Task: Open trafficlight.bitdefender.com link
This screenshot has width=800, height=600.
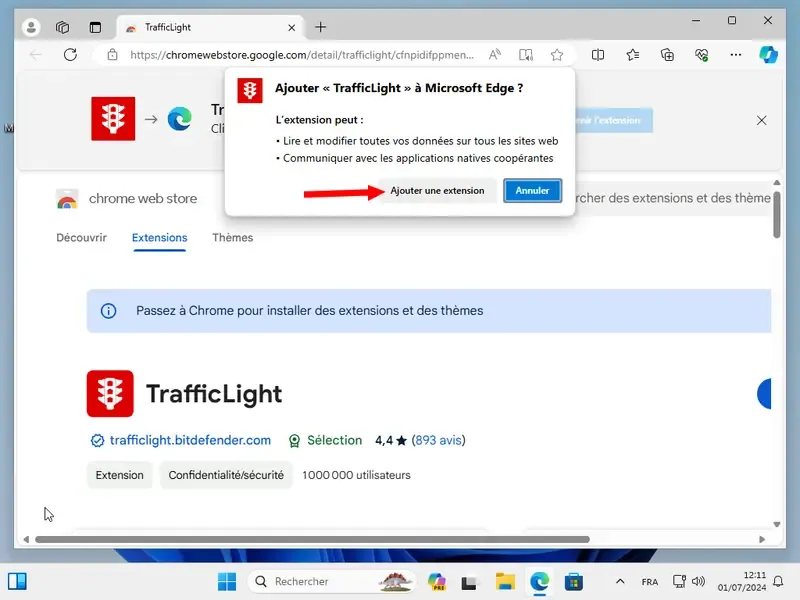Action: tap(190, 440)
